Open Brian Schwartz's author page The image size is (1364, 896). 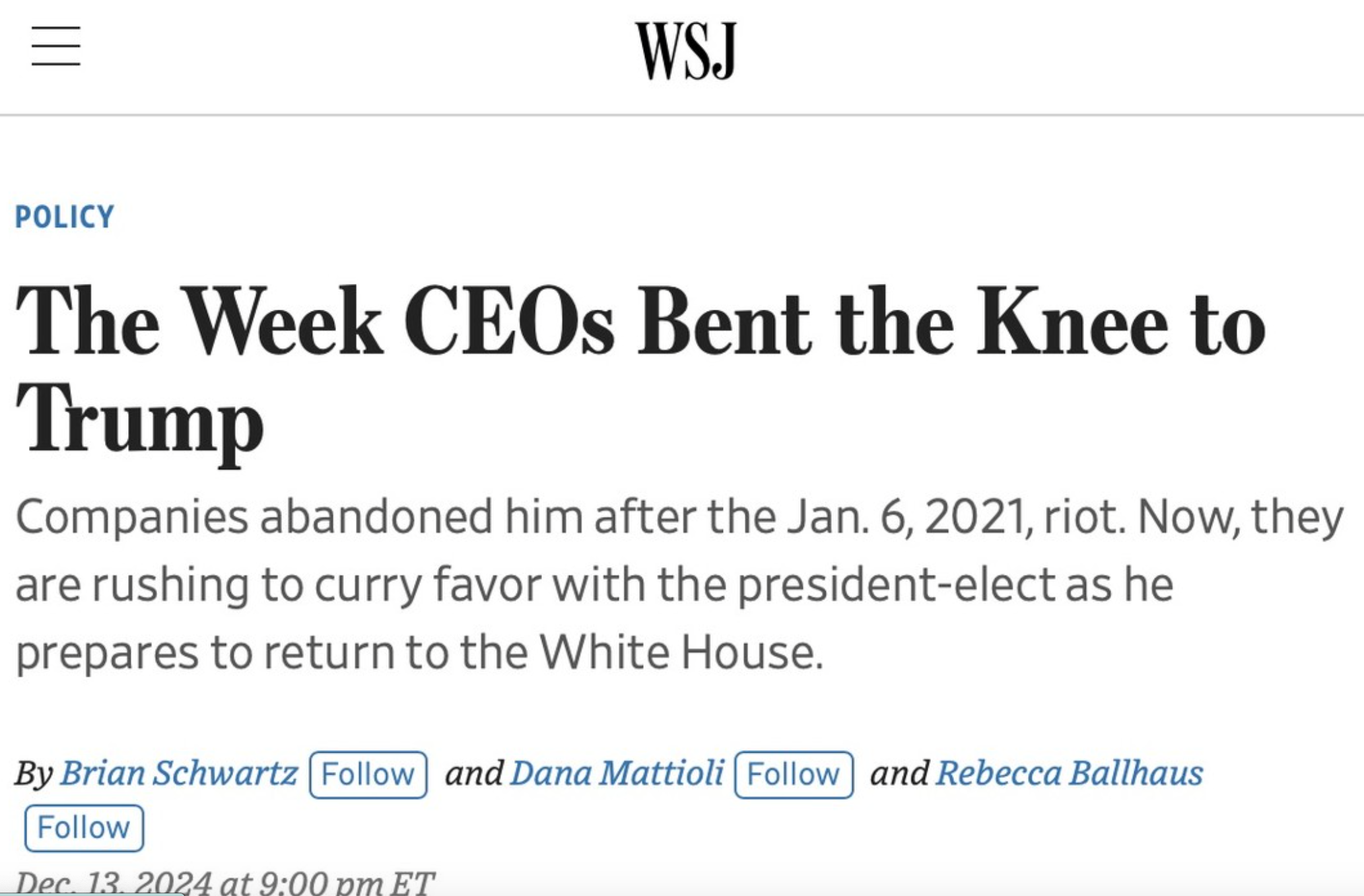(179, 773)
